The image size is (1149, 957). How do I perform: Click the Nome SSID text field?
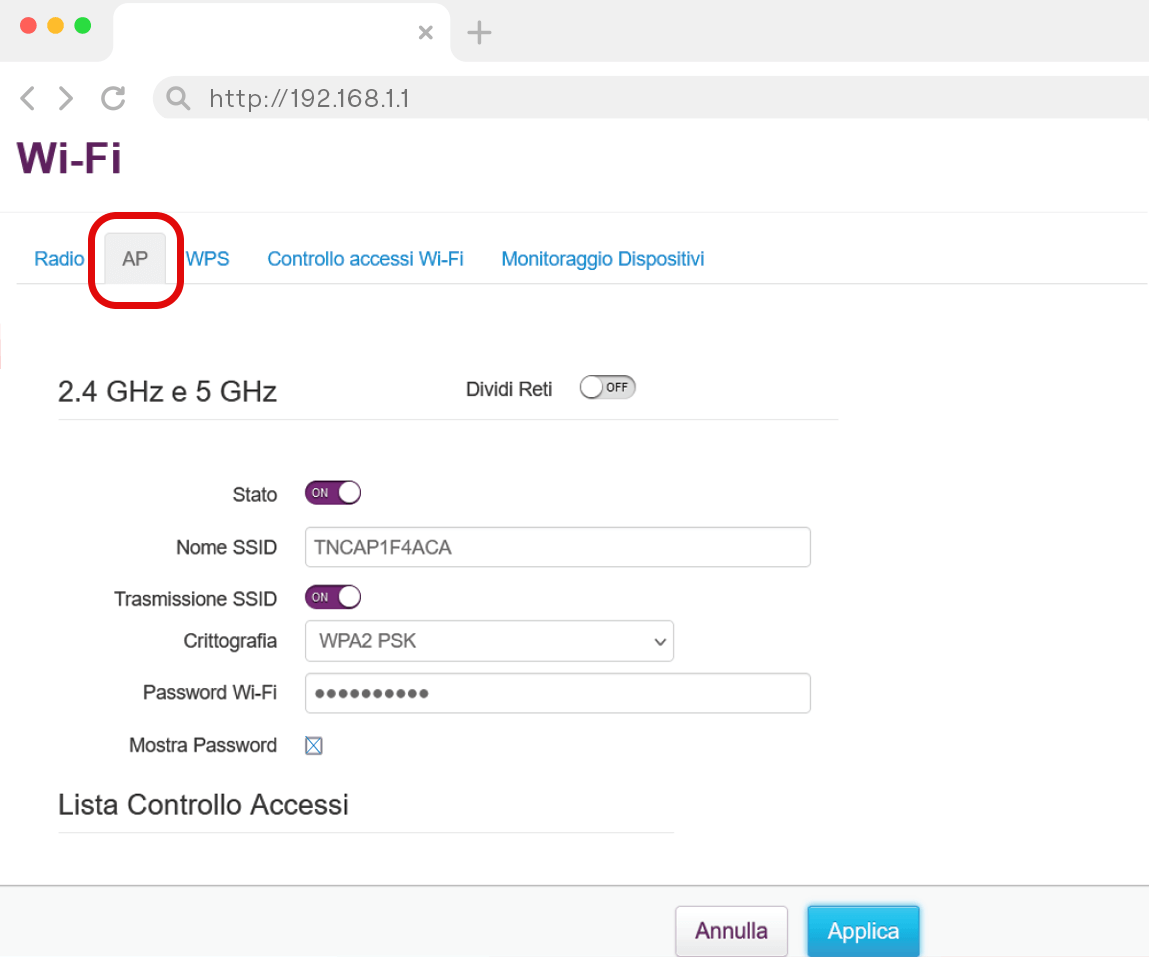[x=557, y=548]
